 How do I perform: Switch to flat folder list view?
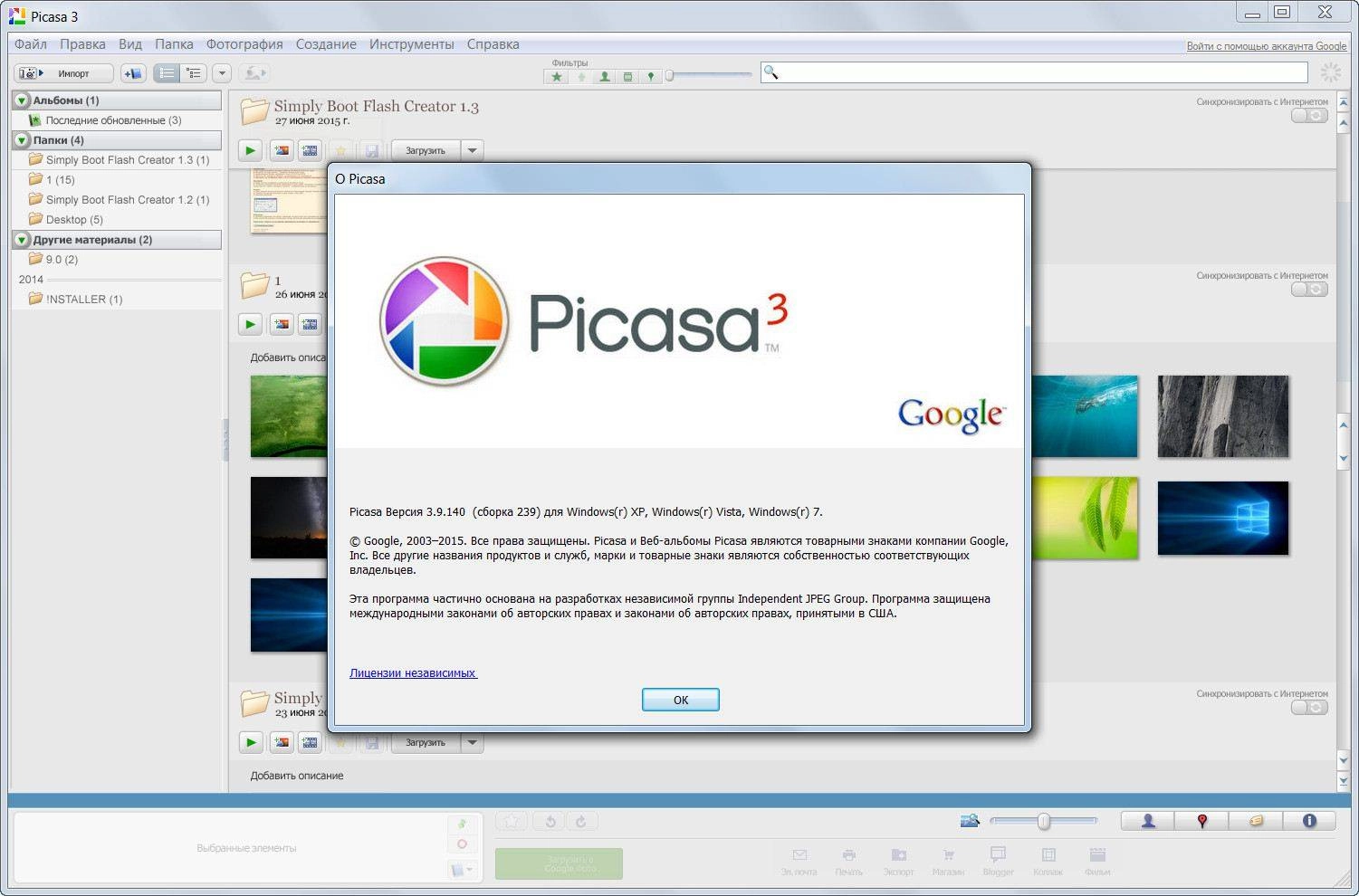[x=167, y=73]
